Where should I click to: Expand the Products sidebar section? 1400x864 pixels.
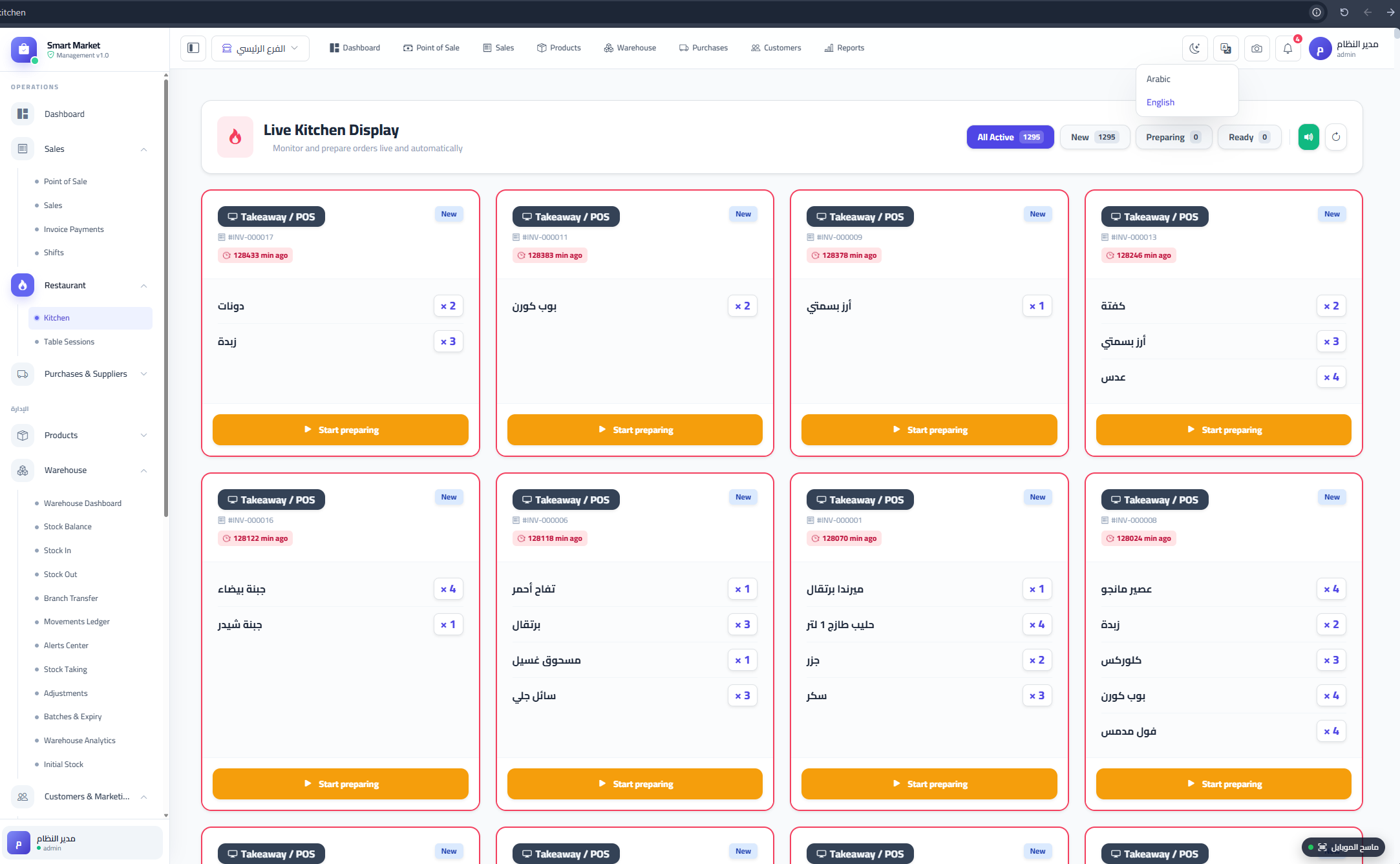(143, 435)
